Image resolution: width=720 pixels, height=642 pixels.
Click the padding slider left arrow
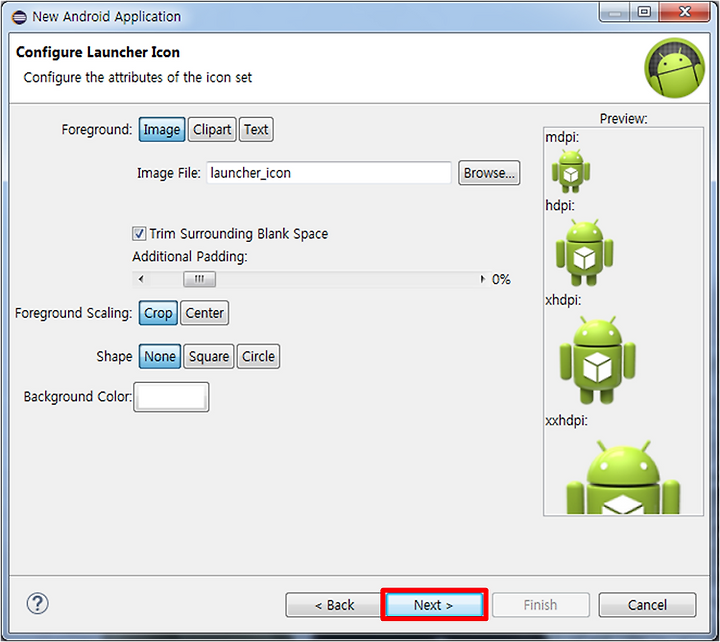(x=141, y=279)
